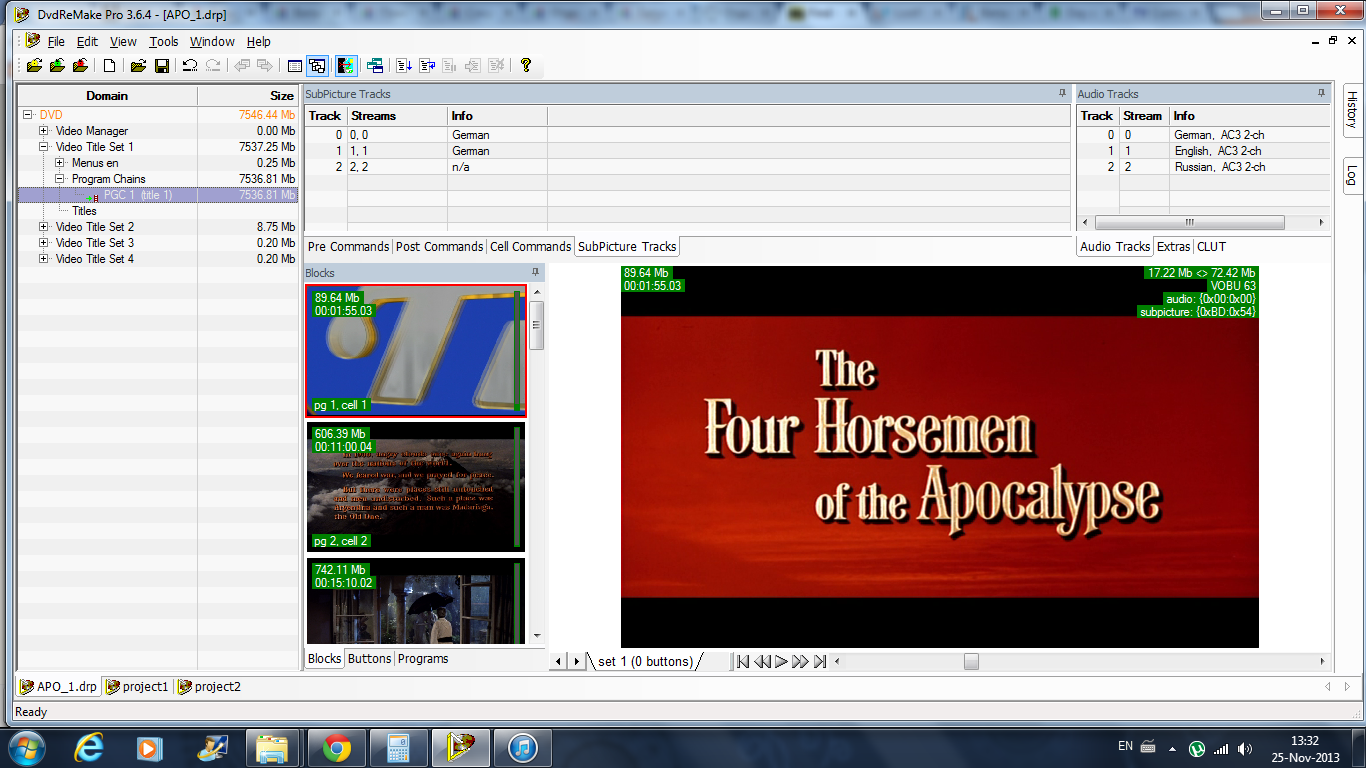Select the Titles tree item
Viewport: 1366px width, 768px height.
coord(84,211)
